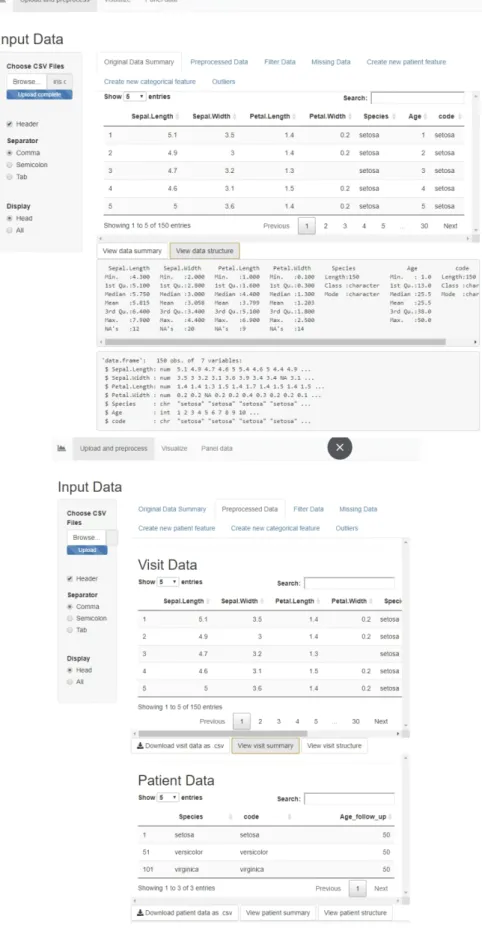Viewport: 482px width, 937px height.
Task: Download patient data as .csv
Action: coord(185,913)
